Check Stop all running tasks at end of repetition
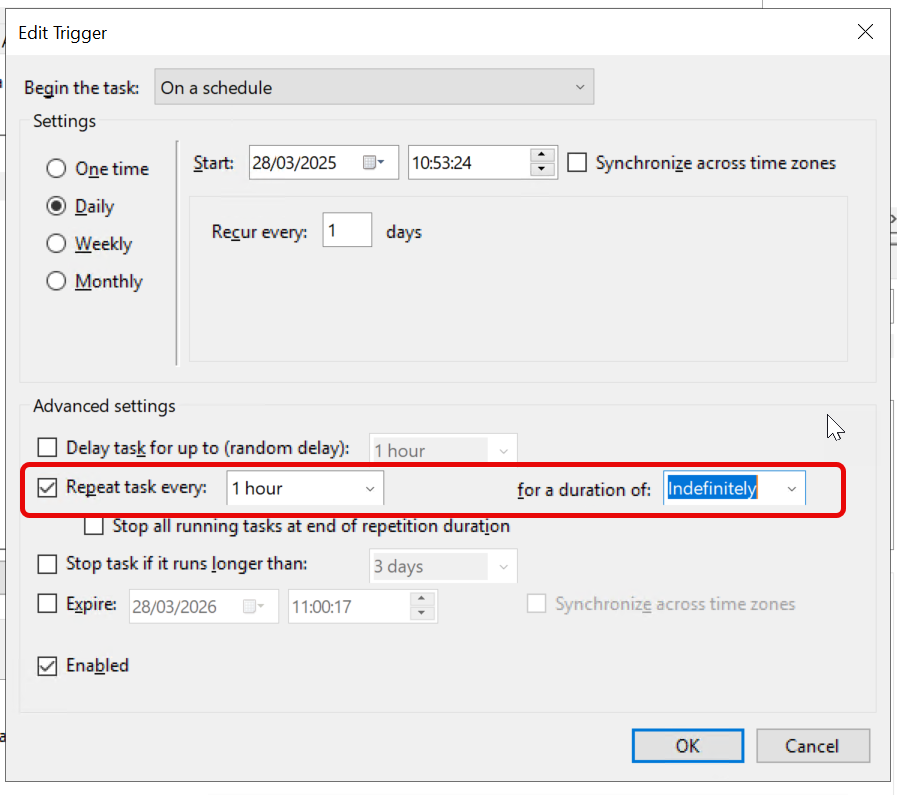The height and width of the screenshot is (795, 897). (x=94, y=526)
